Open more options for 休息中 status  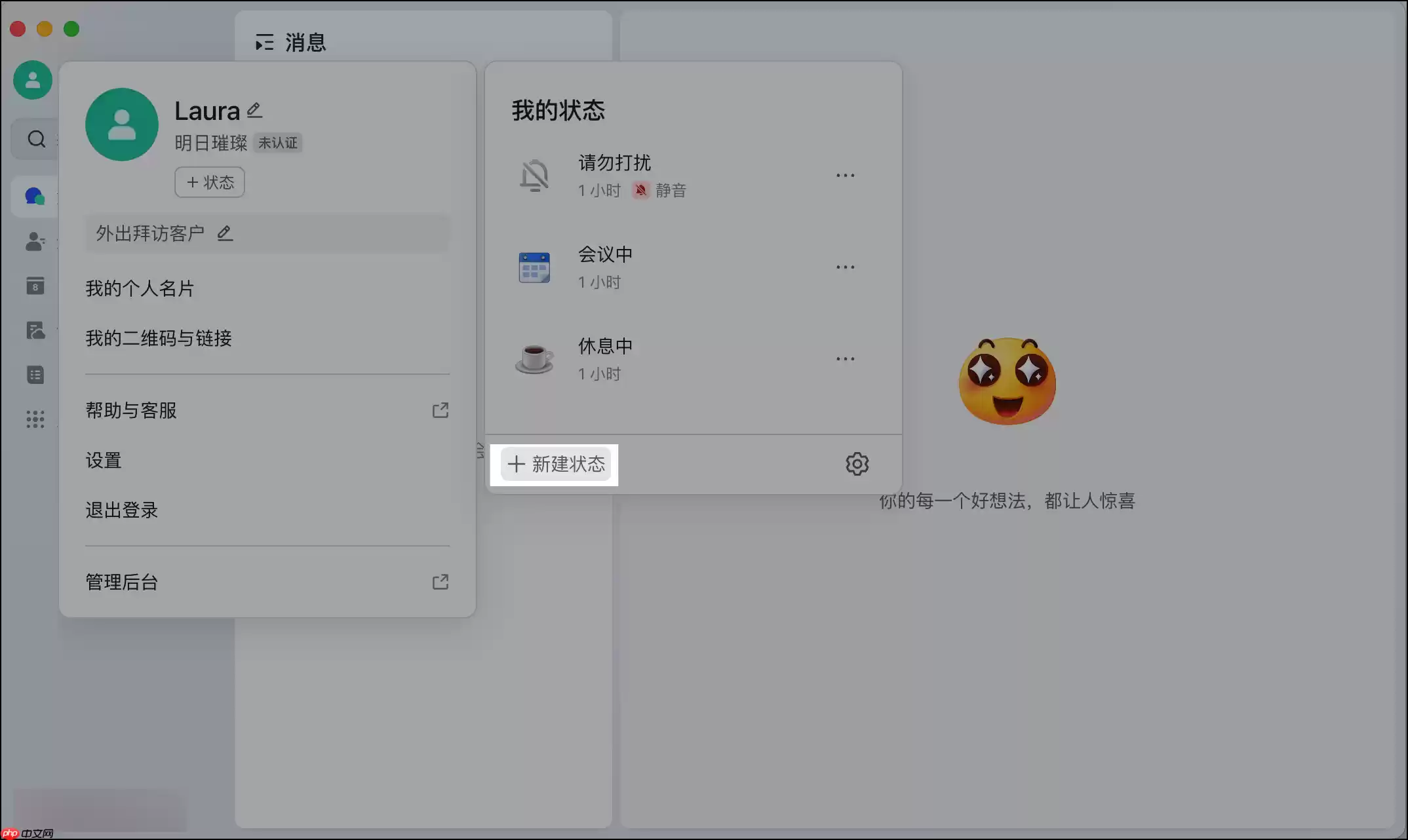coord(845,358)
